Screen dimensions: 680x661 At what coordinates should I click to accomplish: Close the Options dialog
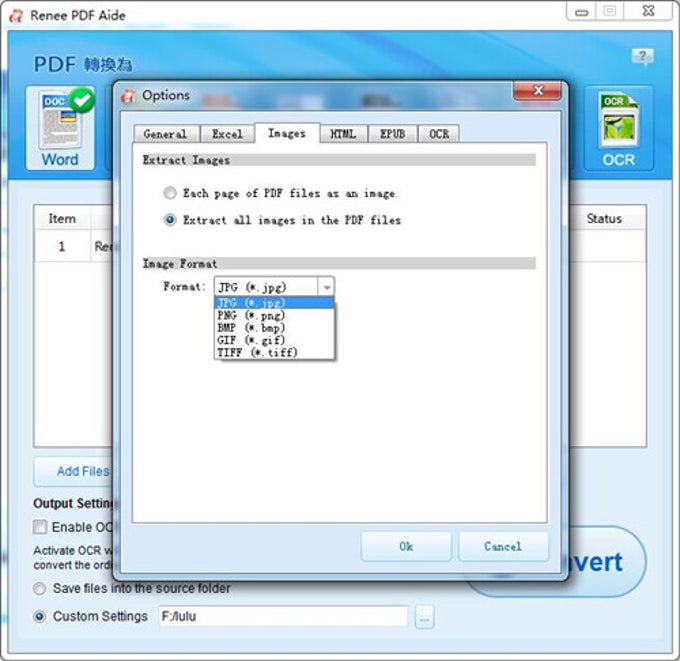pyautogui.click(x=538, y=90)
